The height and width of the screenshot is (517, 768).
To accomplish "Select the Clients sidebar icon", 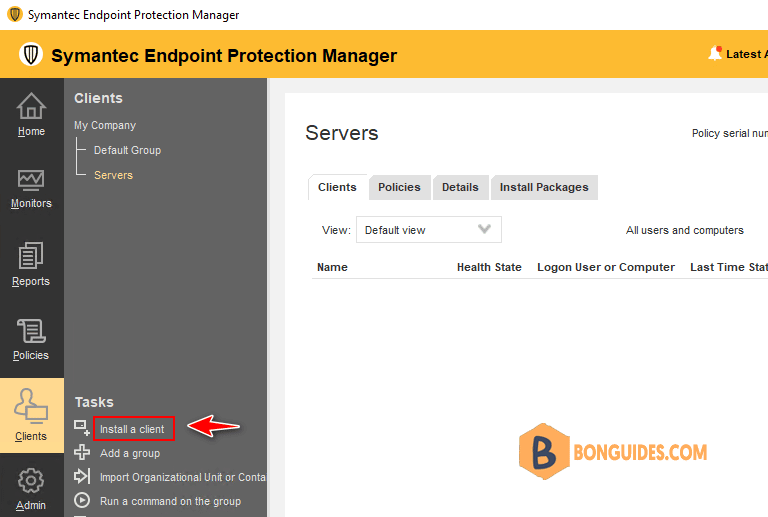I will tap(31, 406).
